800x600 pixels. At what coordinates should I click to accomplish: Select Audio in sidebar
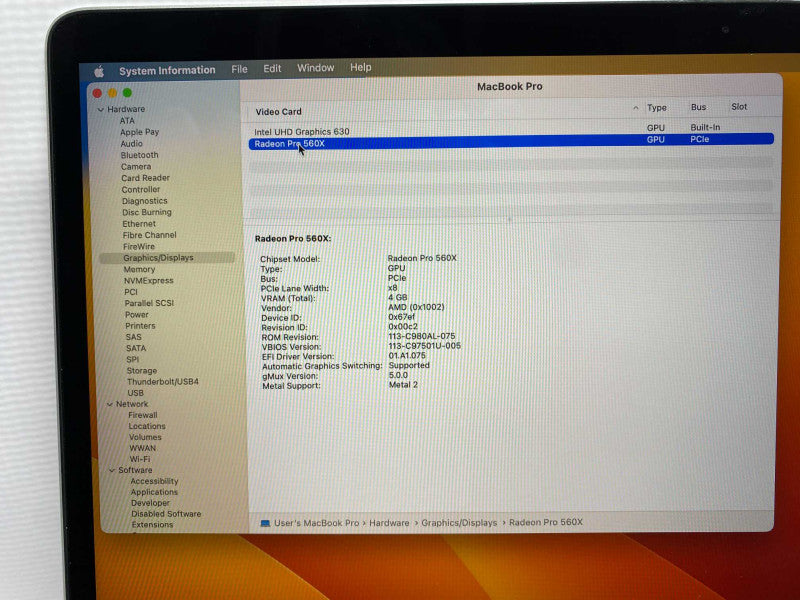point(131,144)
